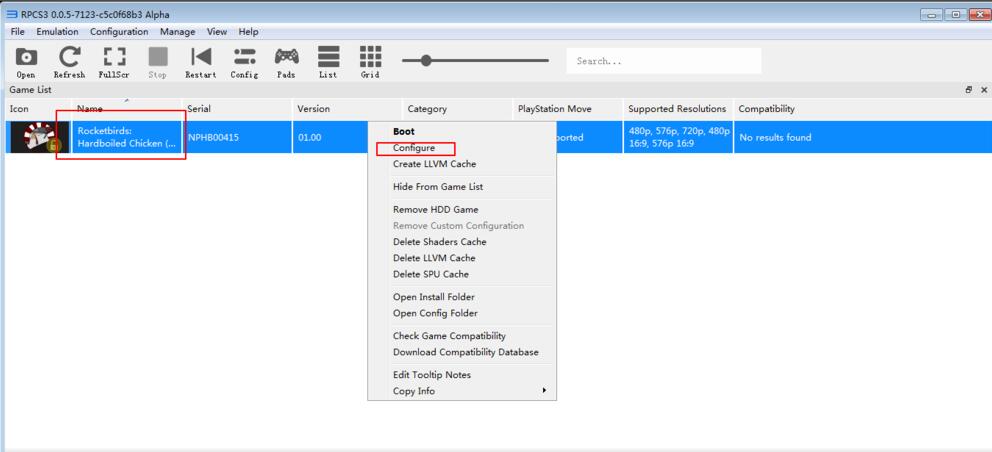The height and width of the screenshot is (452, 992).
Task: Click the Rocketbirds: Hardboiled Chicken name cell
Action: coord(127,137)
